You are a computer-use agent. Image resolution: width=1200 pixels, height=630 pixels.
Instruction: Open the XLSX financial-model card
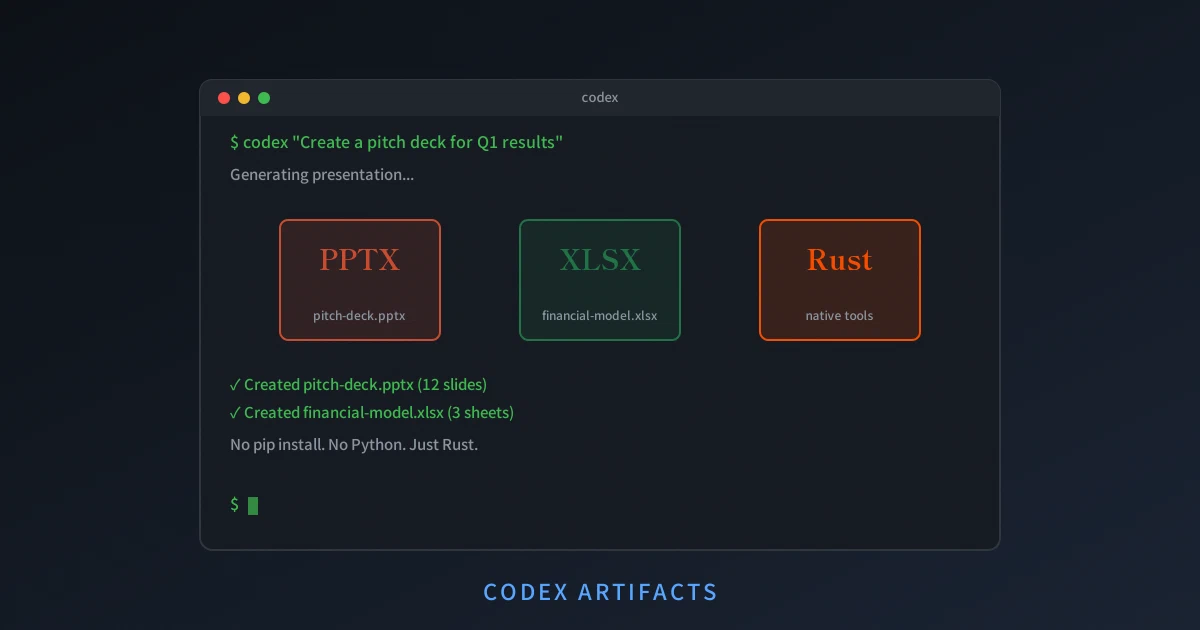pos(600,280)
